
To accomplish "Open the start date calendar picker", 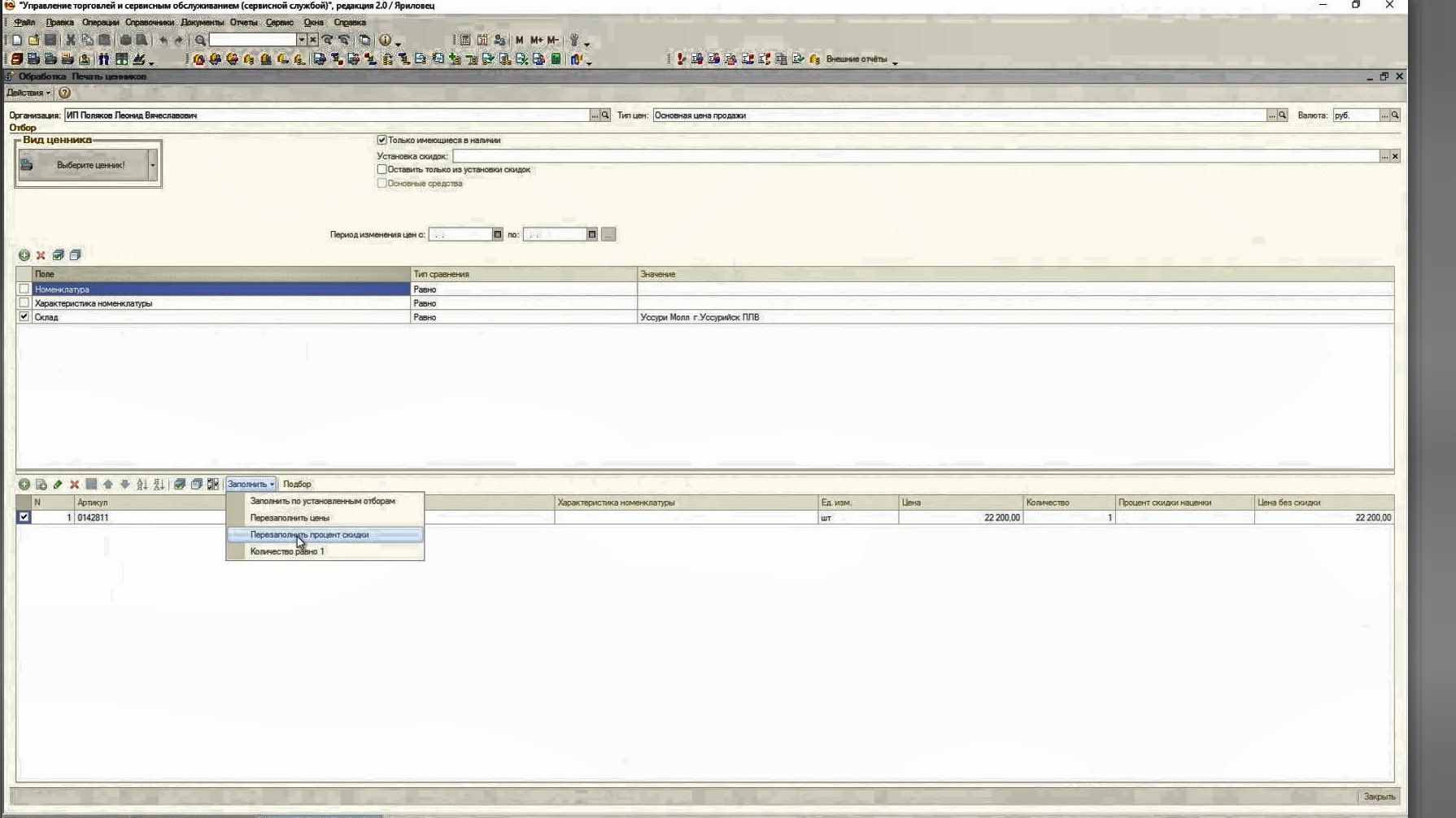I will (x=498, y=234).
